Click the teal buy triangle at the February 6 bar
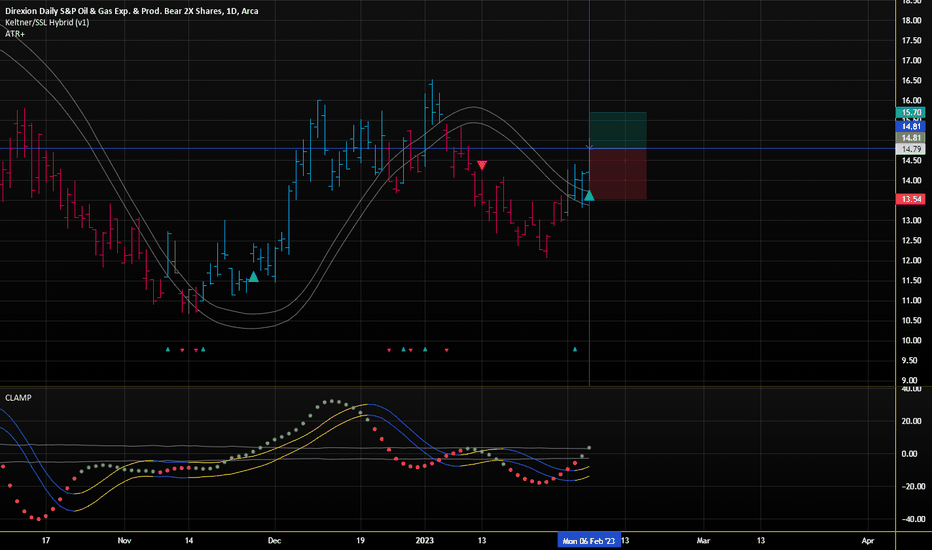932x550 pixels. [588, 196]
